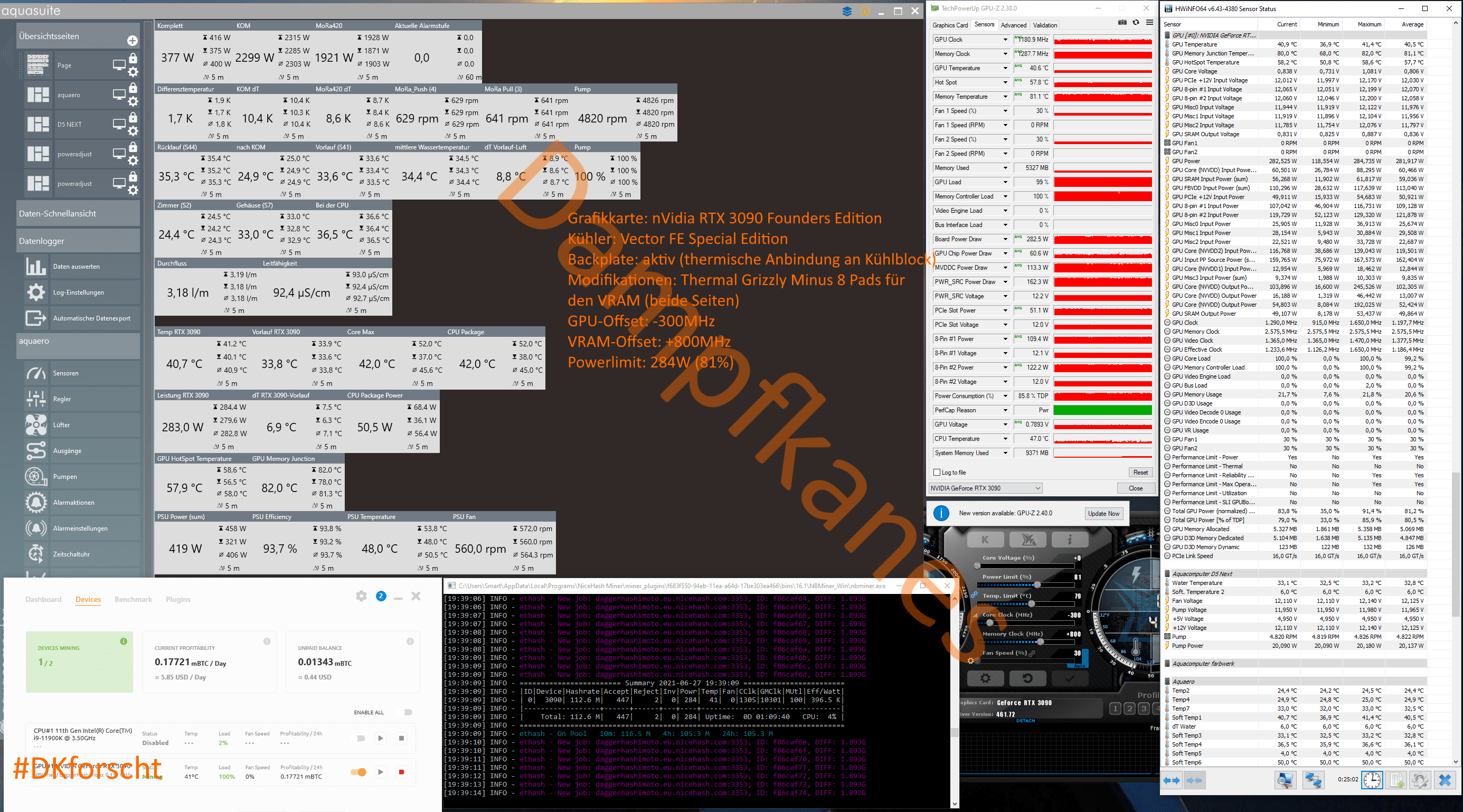Click DETACH link in Afterburner
Image resolution: width=1463 pixels, height=812 pixels.
(1025, 721)
